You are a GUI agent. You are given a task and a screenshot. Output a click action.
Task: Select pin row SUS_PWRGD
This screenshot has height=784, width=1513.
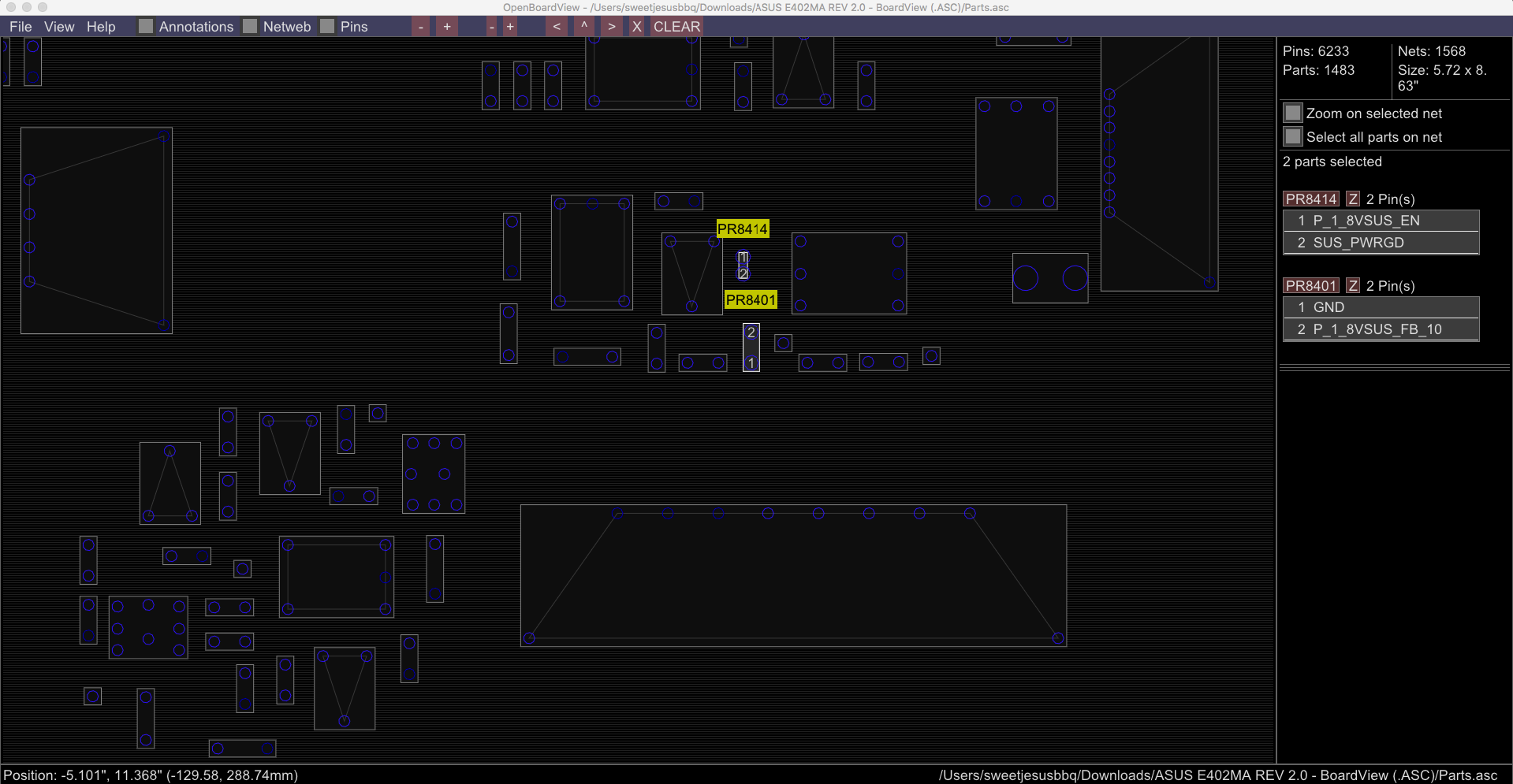pyautogui.click(x=1381, y=243)
